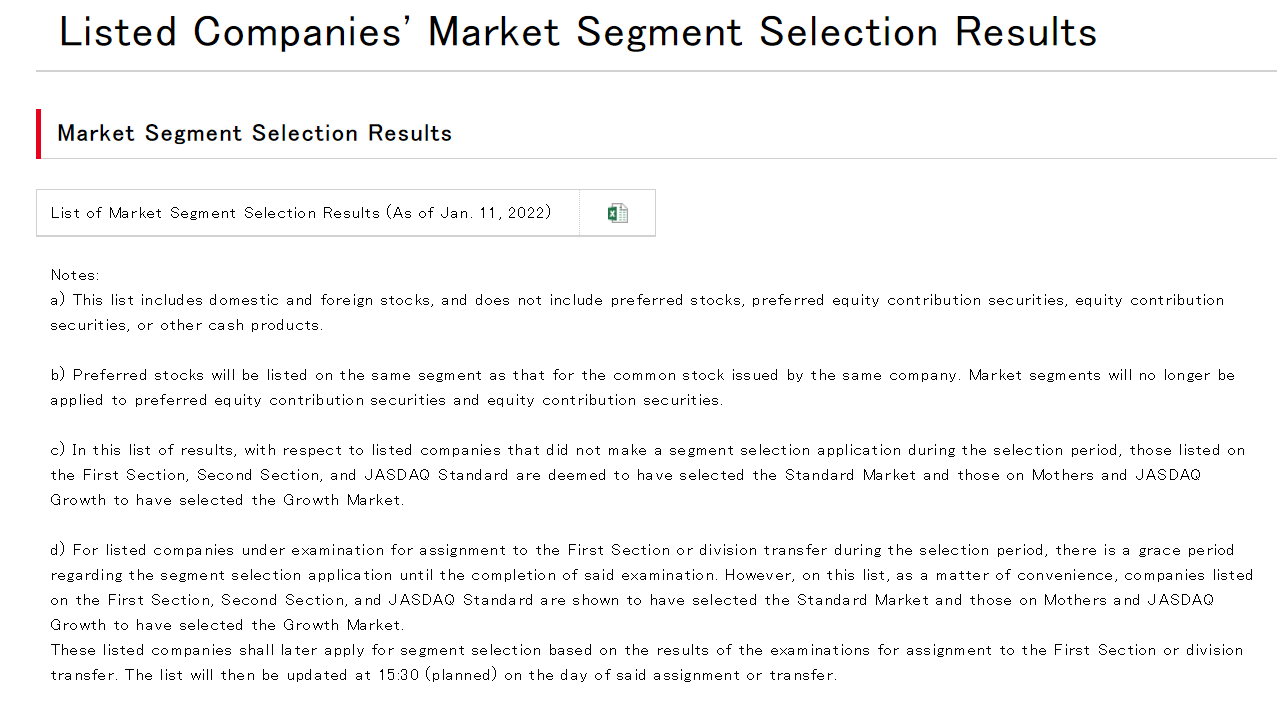Click note c) about companies without segment application
The image size is (1283, 713).
[648, 475]
